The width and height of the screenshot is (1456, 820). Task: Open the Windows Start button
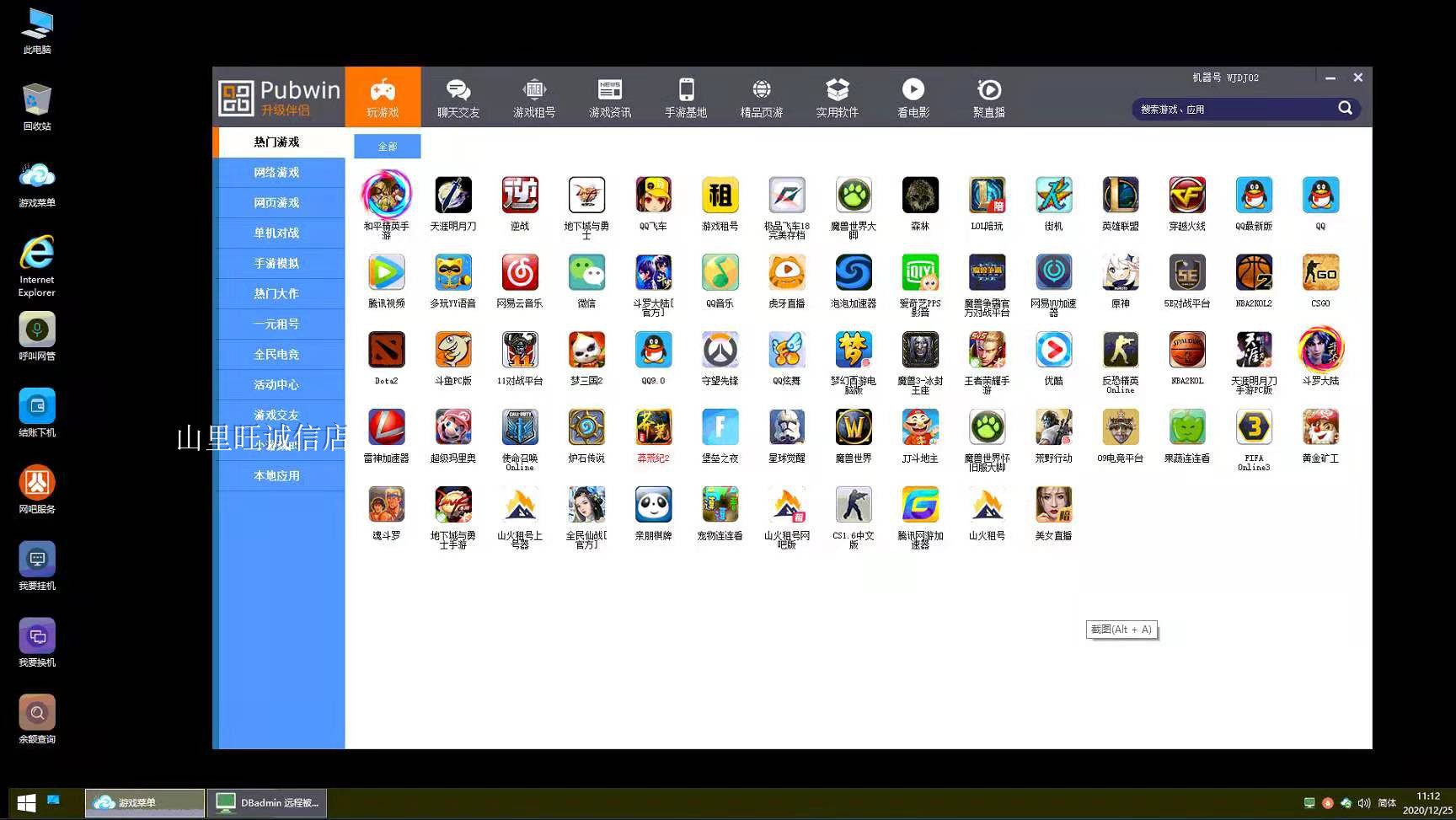[x=26, y=803]
